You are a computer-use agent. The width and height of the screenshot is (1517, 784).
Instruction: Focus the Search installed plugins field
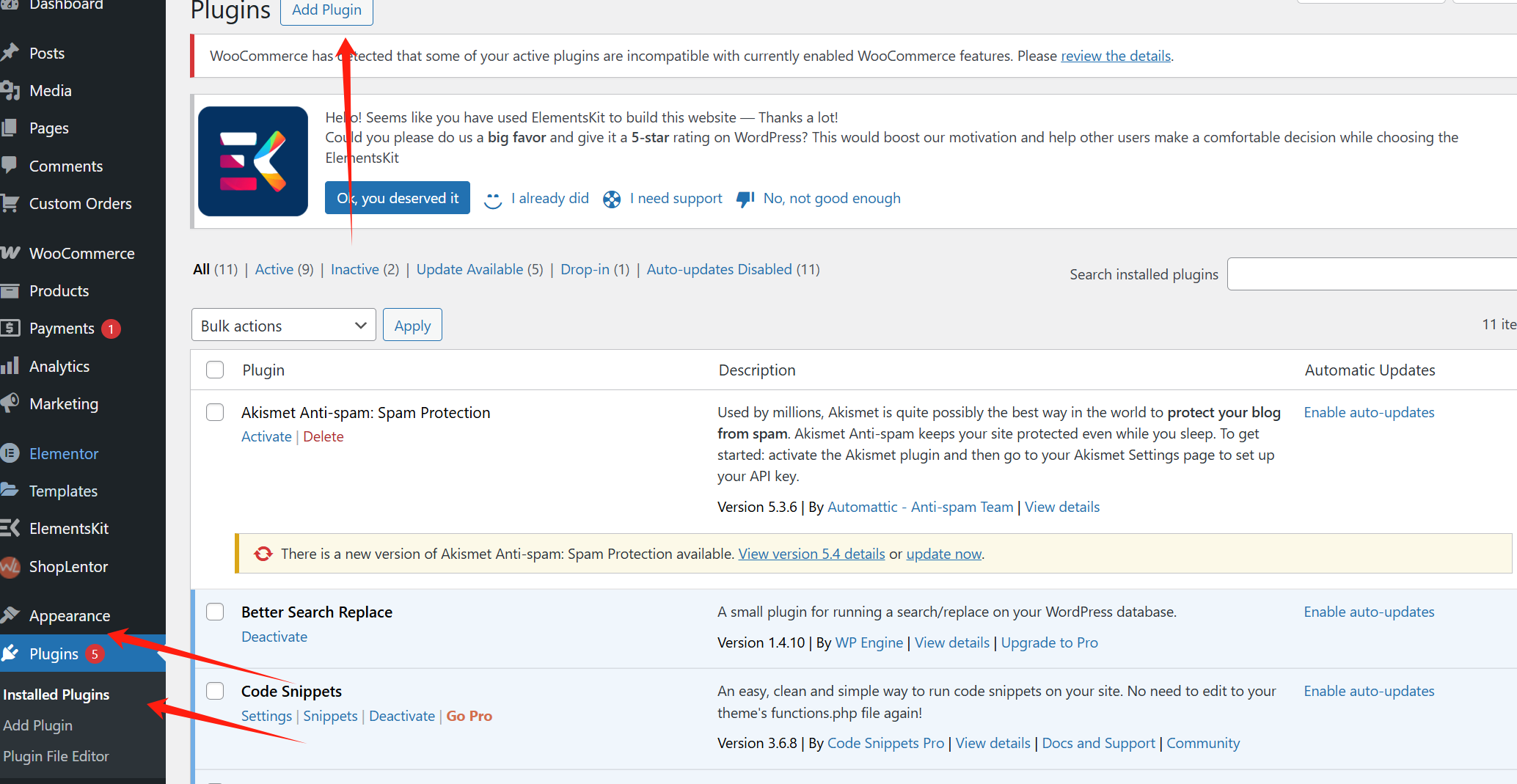point(1370,274)
